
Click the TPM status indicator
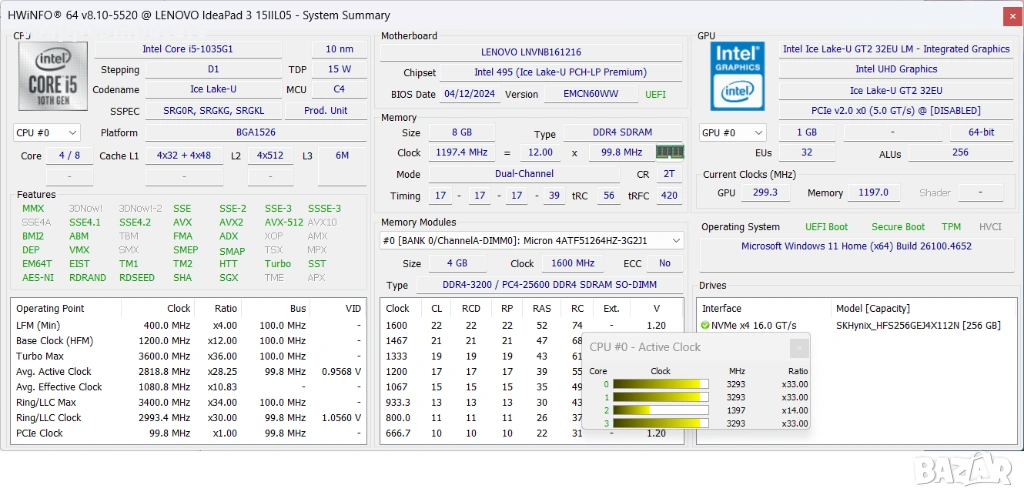click(950, 227)
